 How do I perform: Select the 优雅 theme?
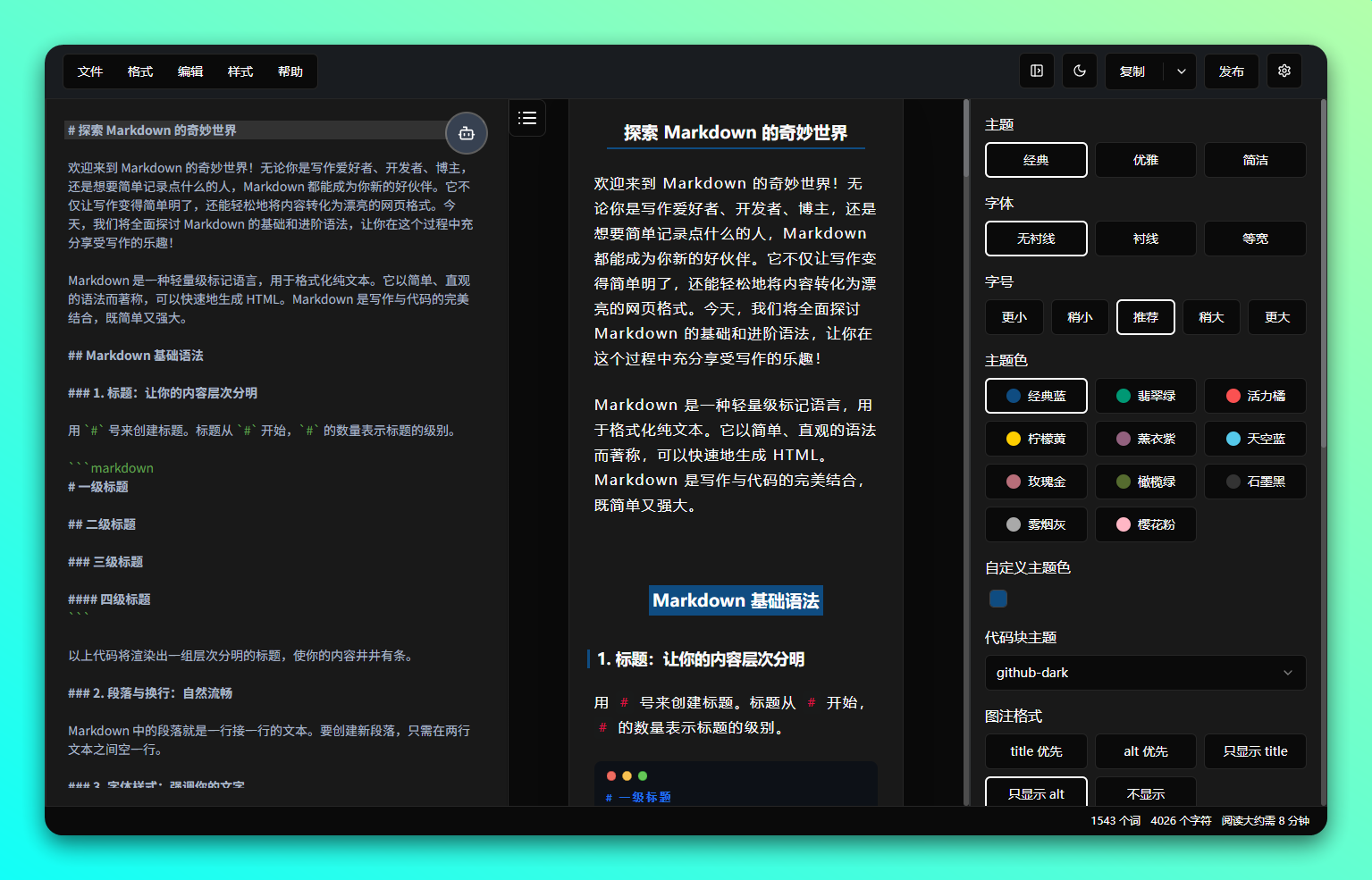click(1146, 160)
